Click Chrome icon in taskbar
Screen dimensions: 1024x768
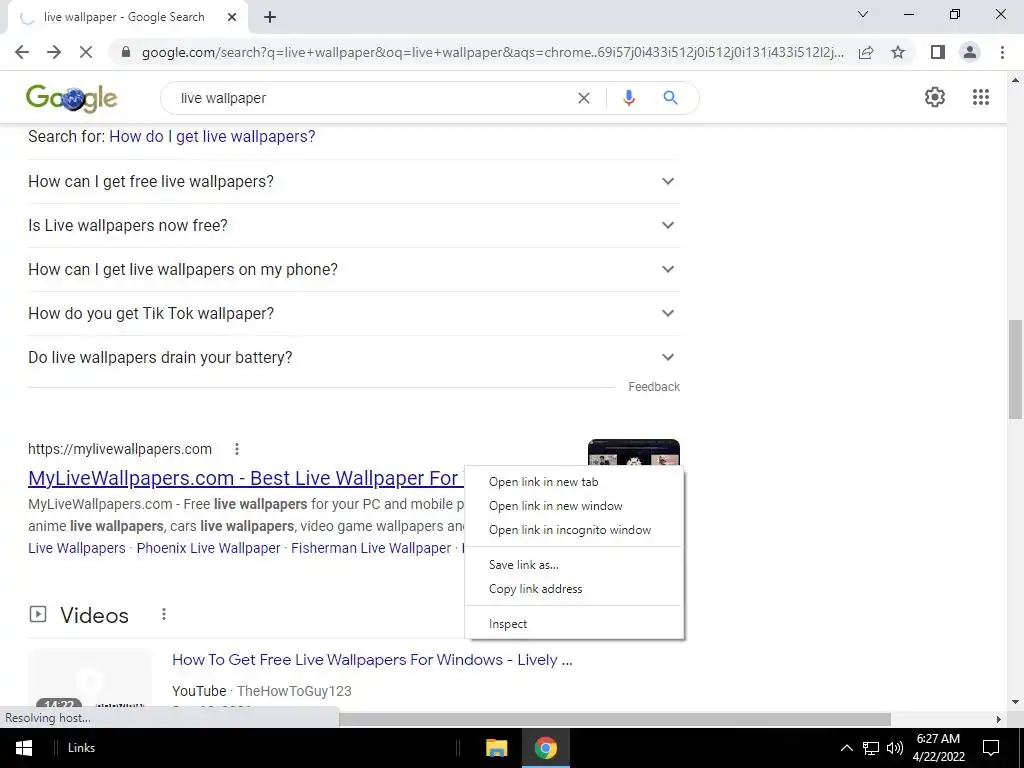click(545, 748)
